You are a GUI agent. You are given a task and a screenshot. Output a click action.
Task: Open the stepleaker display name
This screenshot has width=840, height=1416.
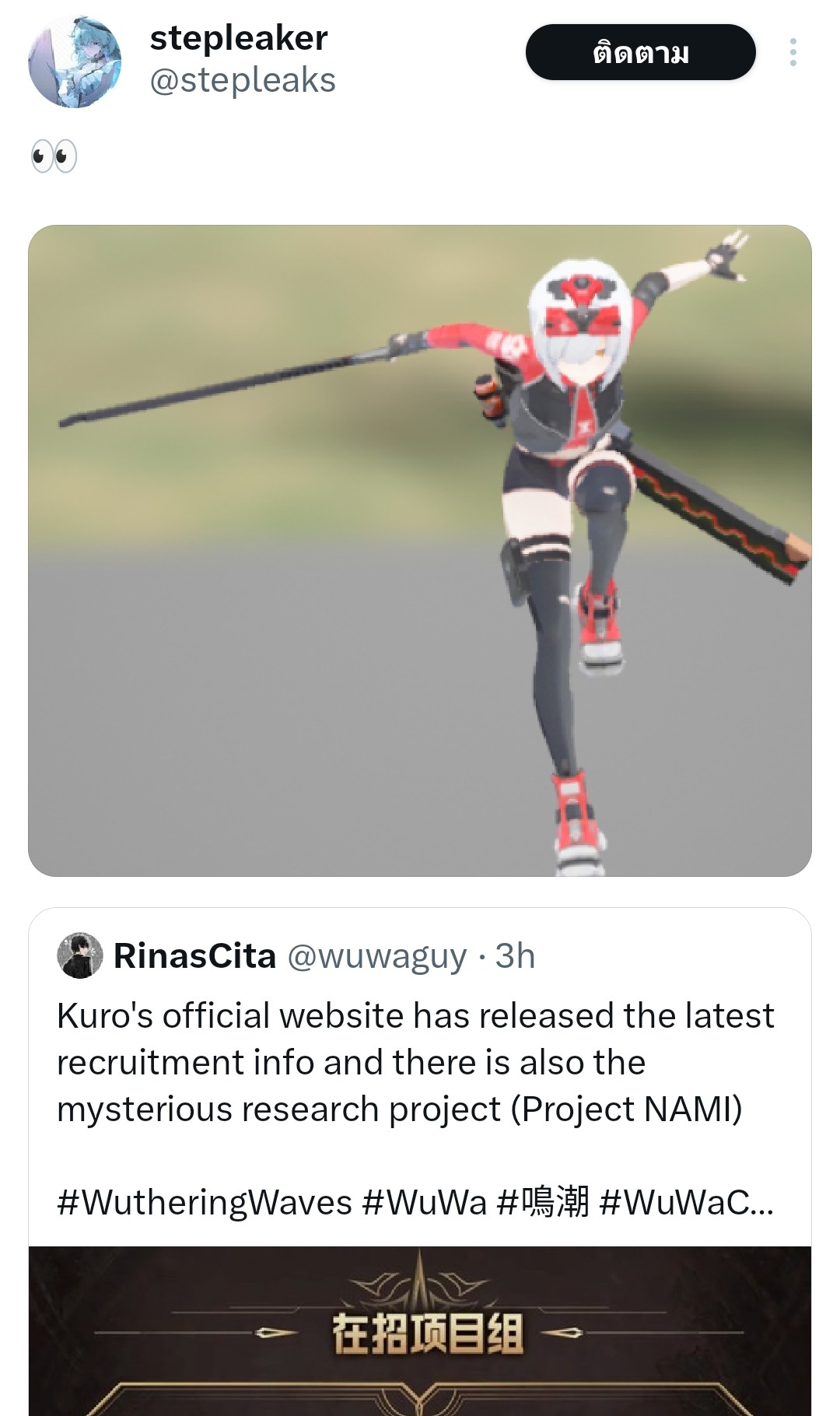[239, 38]
